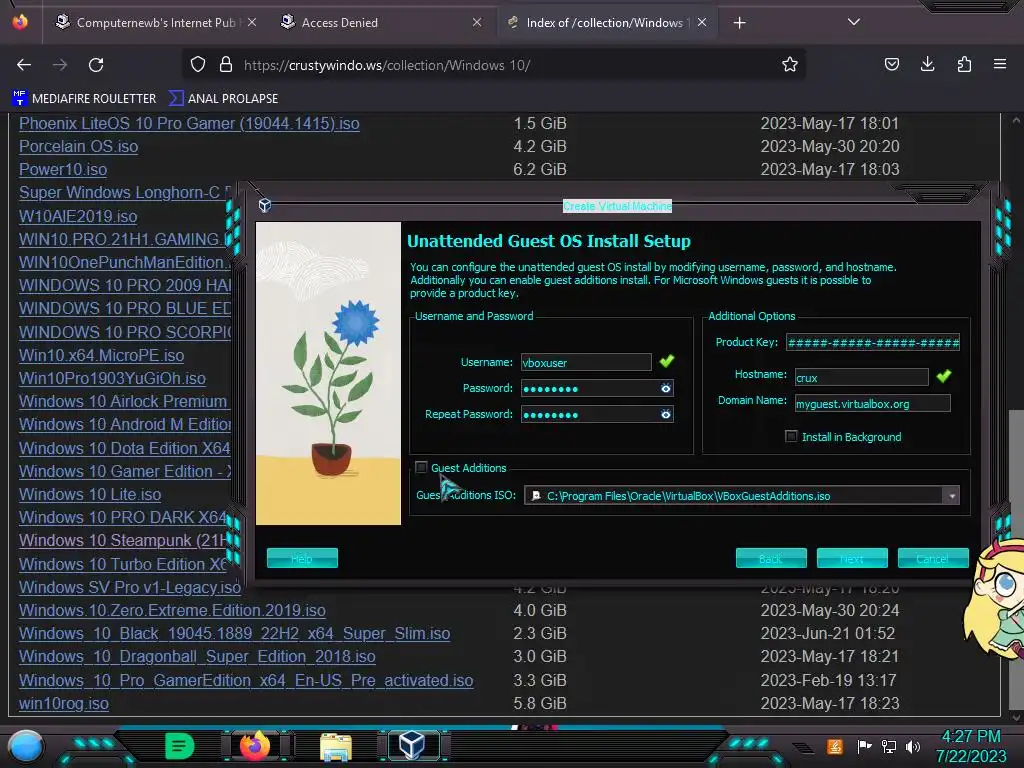This screenshot has height=768, width=1024.
Task: Click the Help button in dialog
Action: [x=302, y=558]
